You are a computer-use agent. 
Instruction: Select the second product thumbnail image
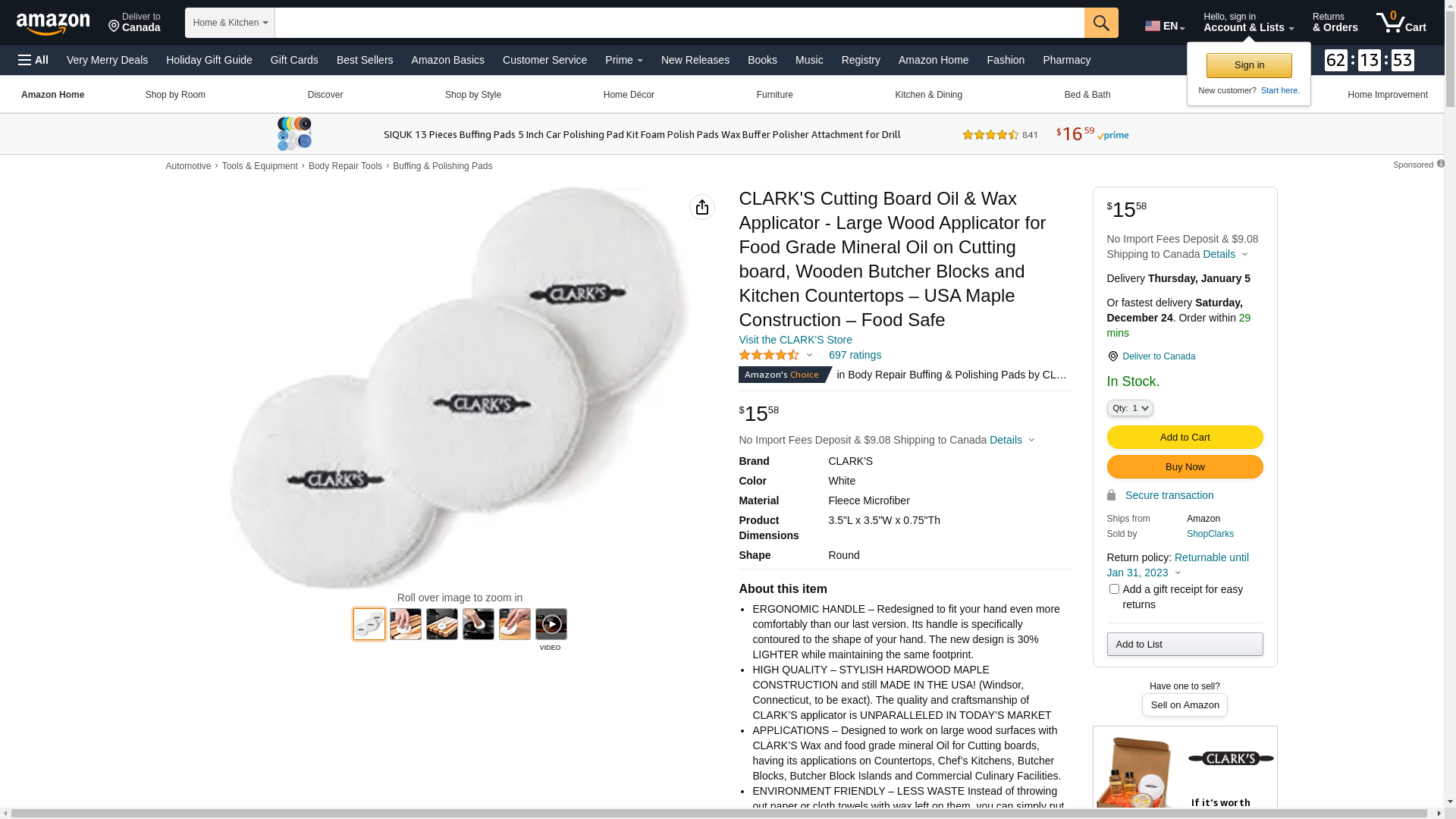click(406, 624)
